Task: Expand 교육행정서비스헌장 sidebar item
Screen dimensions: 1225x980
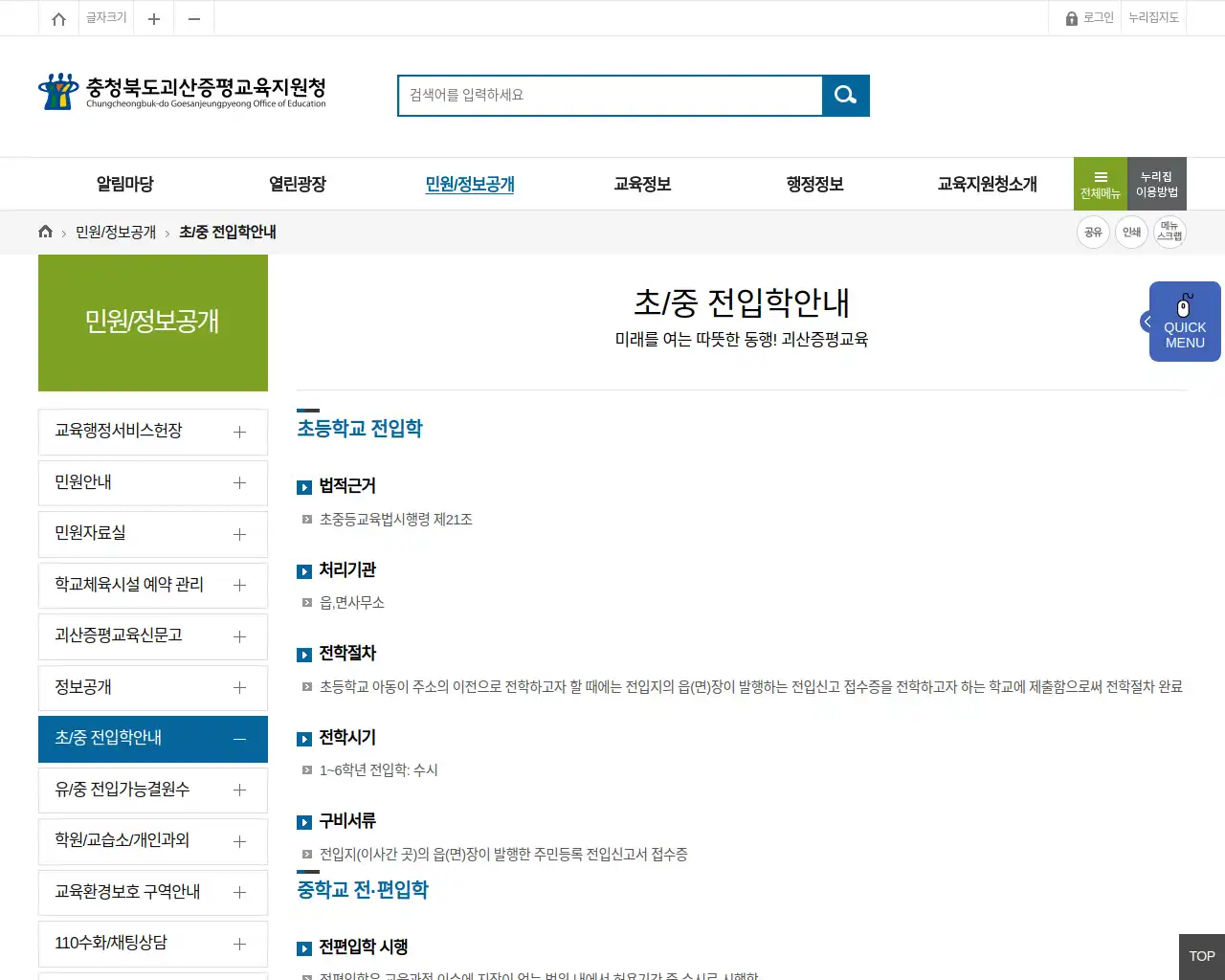Action: click(x=153, y=432)
